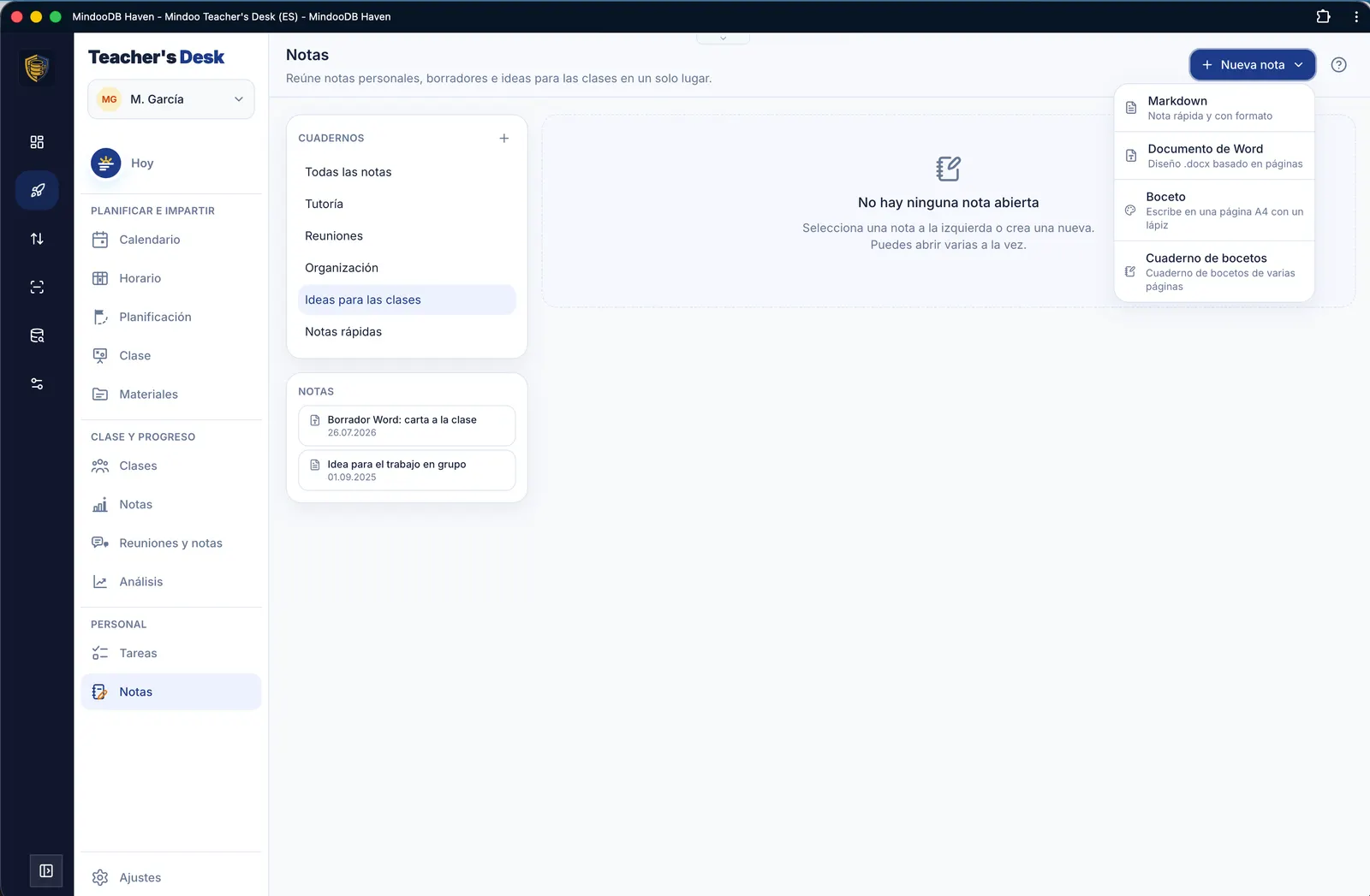Select the Tutoría notebook
Image resolution: width=1370 pixels, height=896 pixels.
point(407,205)
